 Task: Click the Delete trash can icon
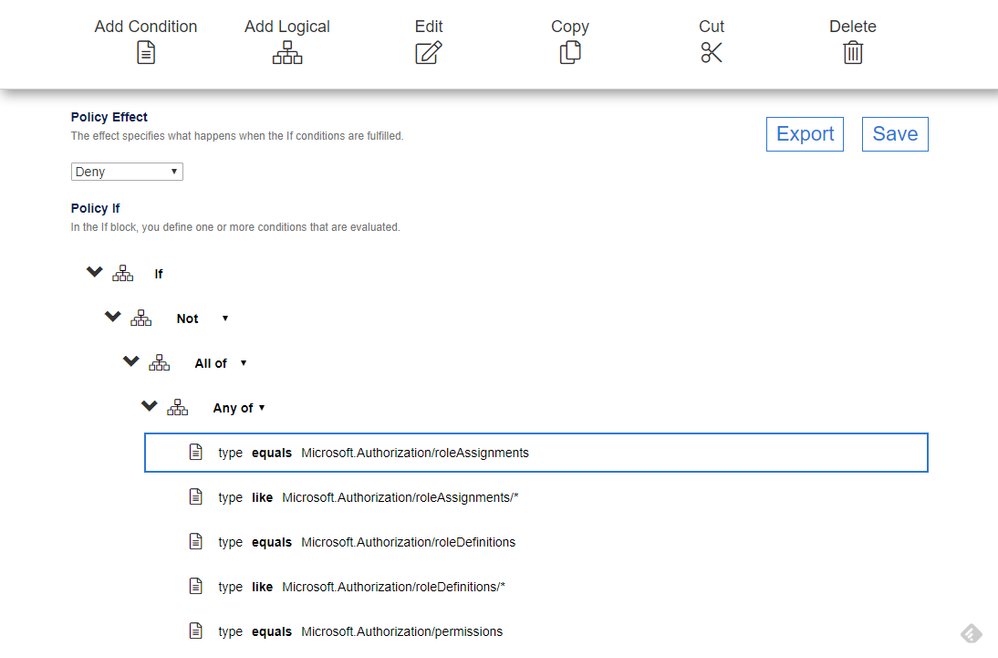pyautogui.click(x=853, y=52)
